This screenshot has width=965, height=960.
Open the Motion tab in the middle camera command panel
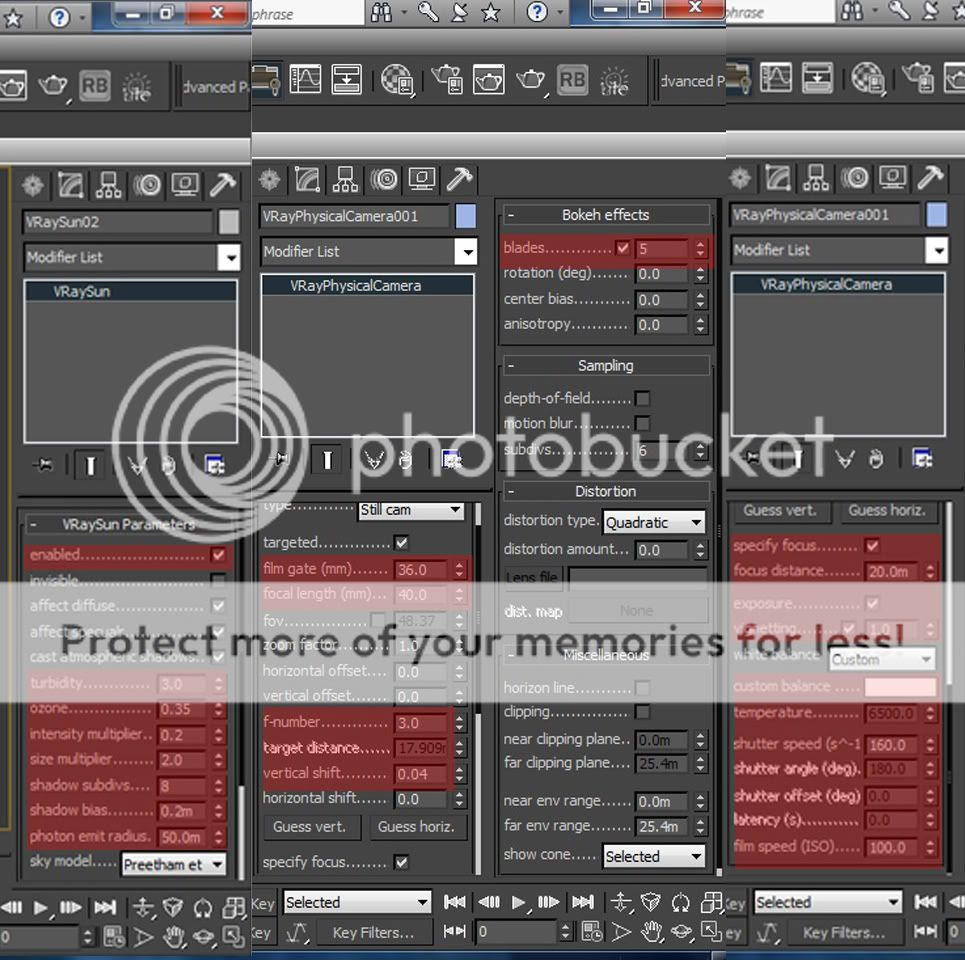pos(384,180)
